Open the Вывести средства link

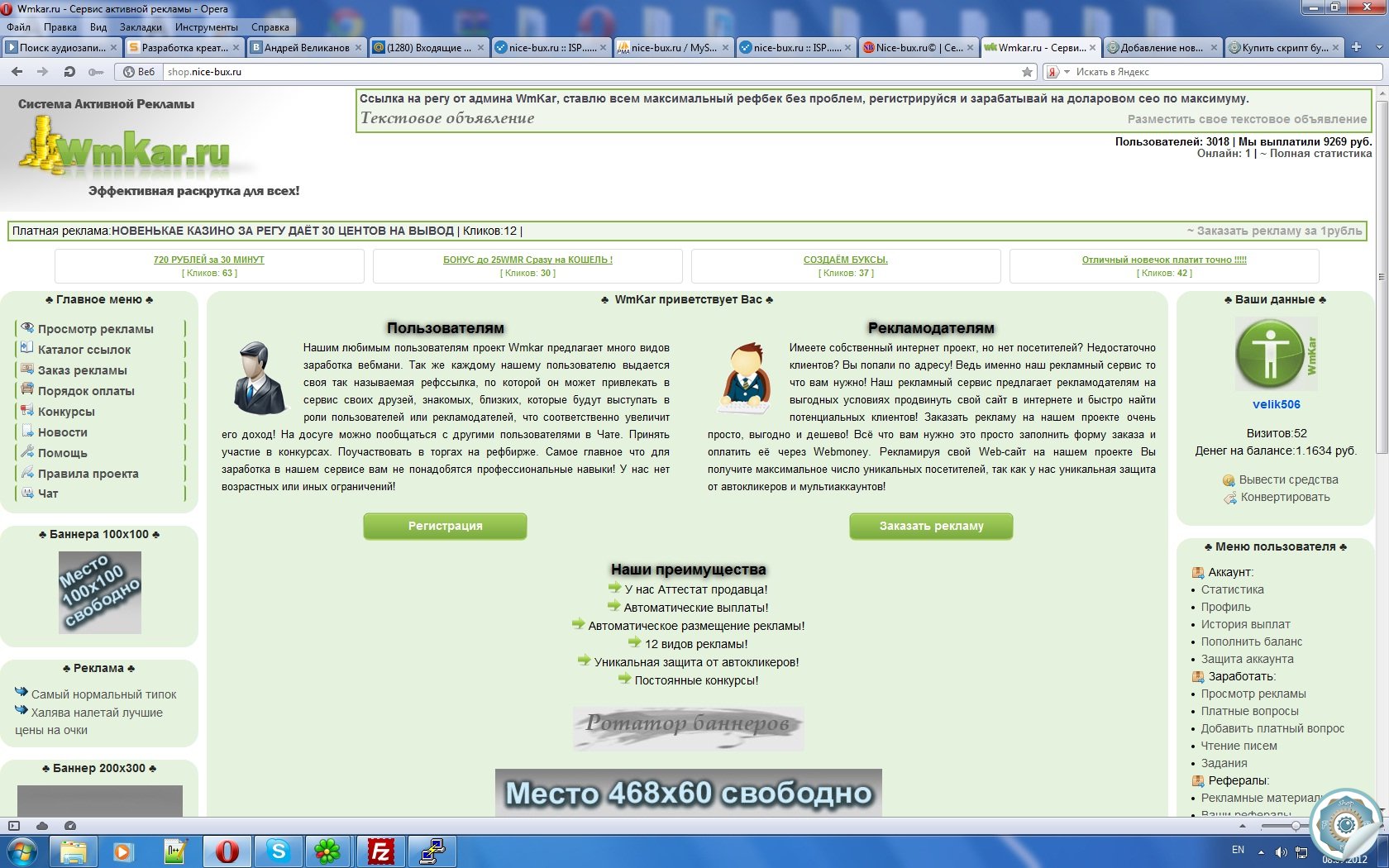1287,479
